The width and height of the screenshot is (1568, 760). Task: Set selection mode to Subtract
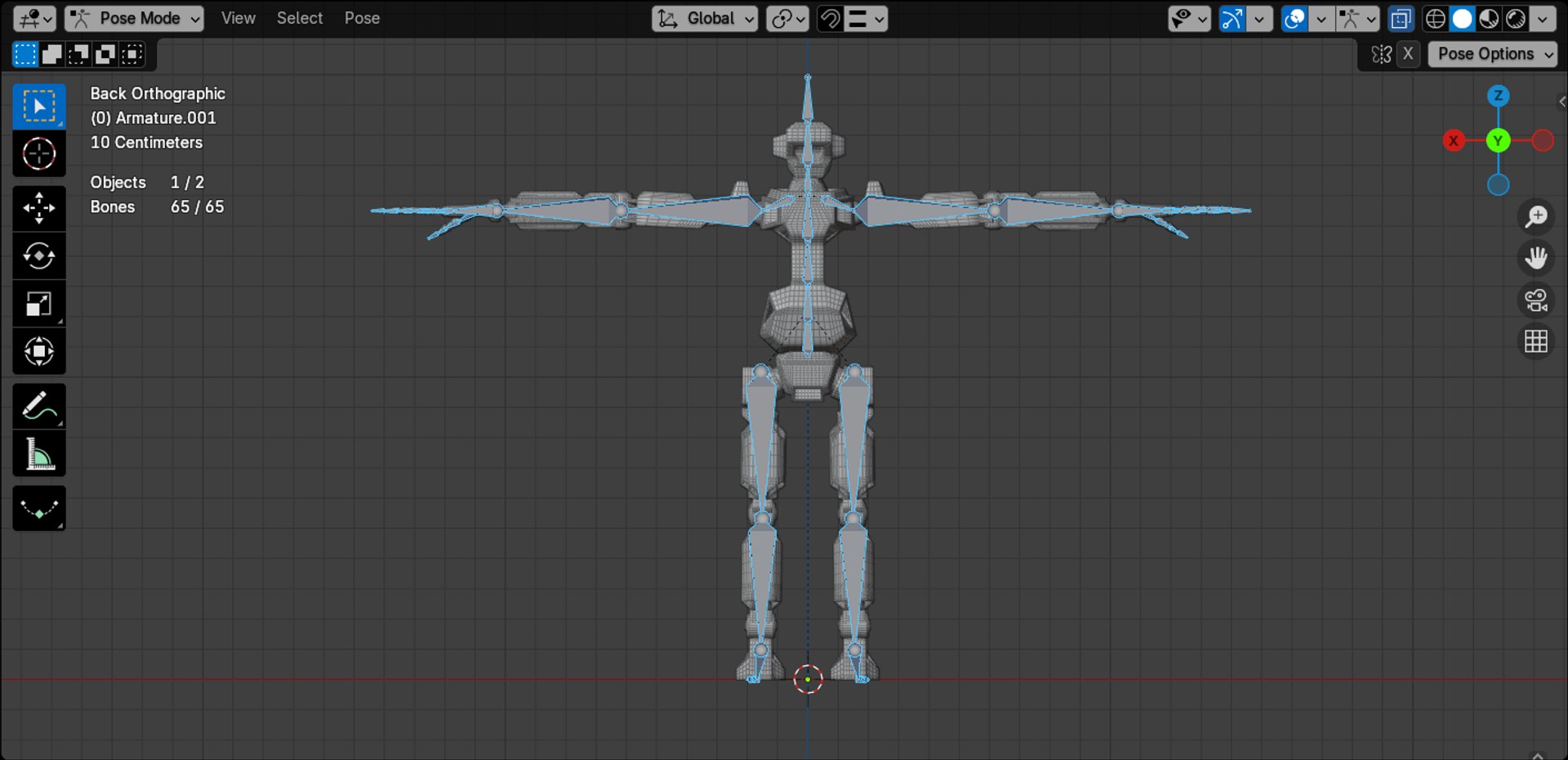(x=78, y=55)
